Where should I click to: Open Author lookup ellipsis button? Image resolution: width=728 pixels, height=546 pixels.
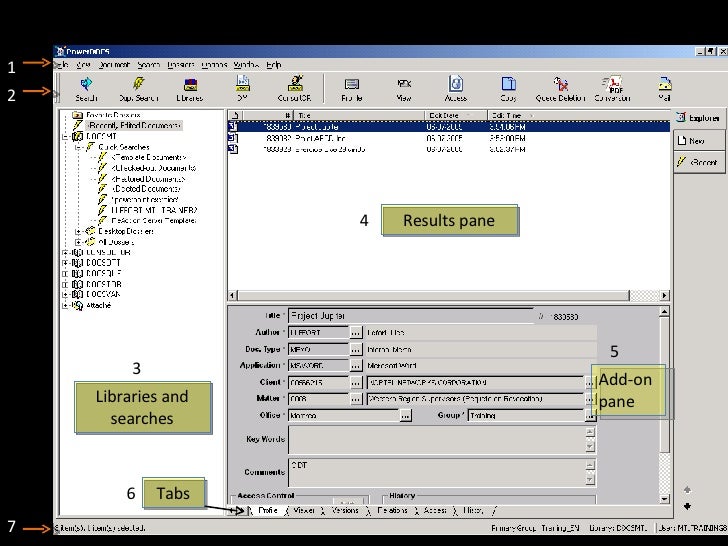click(x=356, y=332)
